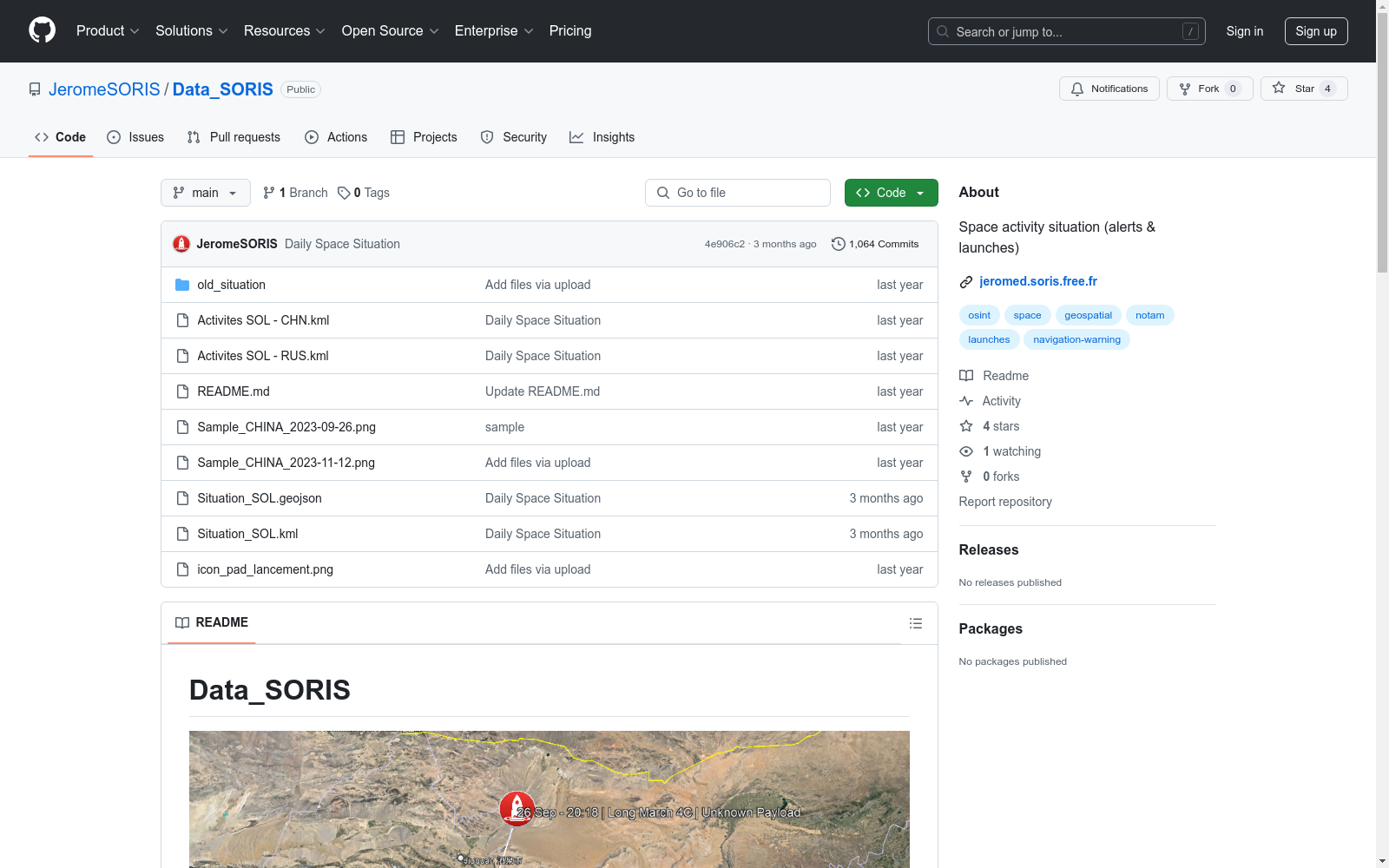Open the README map screenshot image
1389x868 pixels.
[550, 799]
